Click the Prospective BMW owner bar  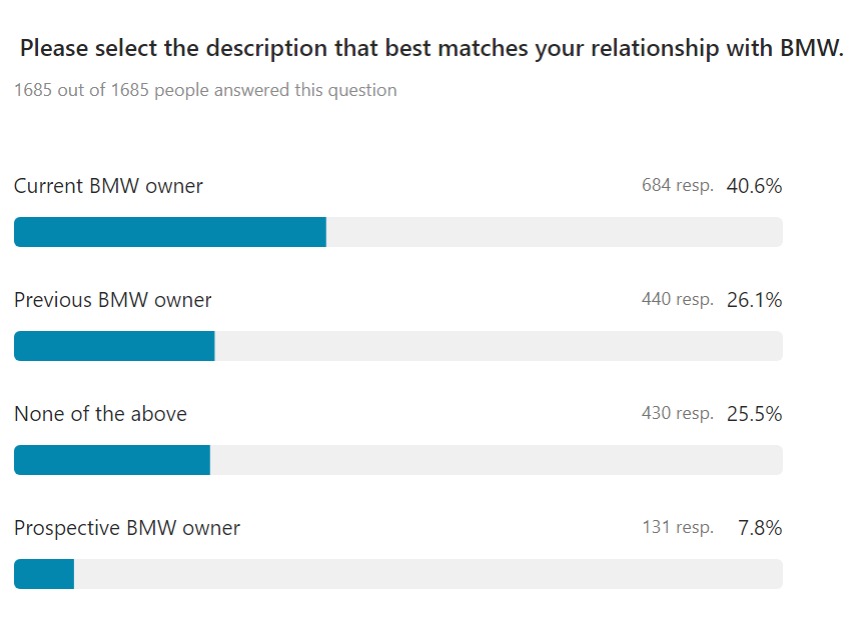coord(398,574)
